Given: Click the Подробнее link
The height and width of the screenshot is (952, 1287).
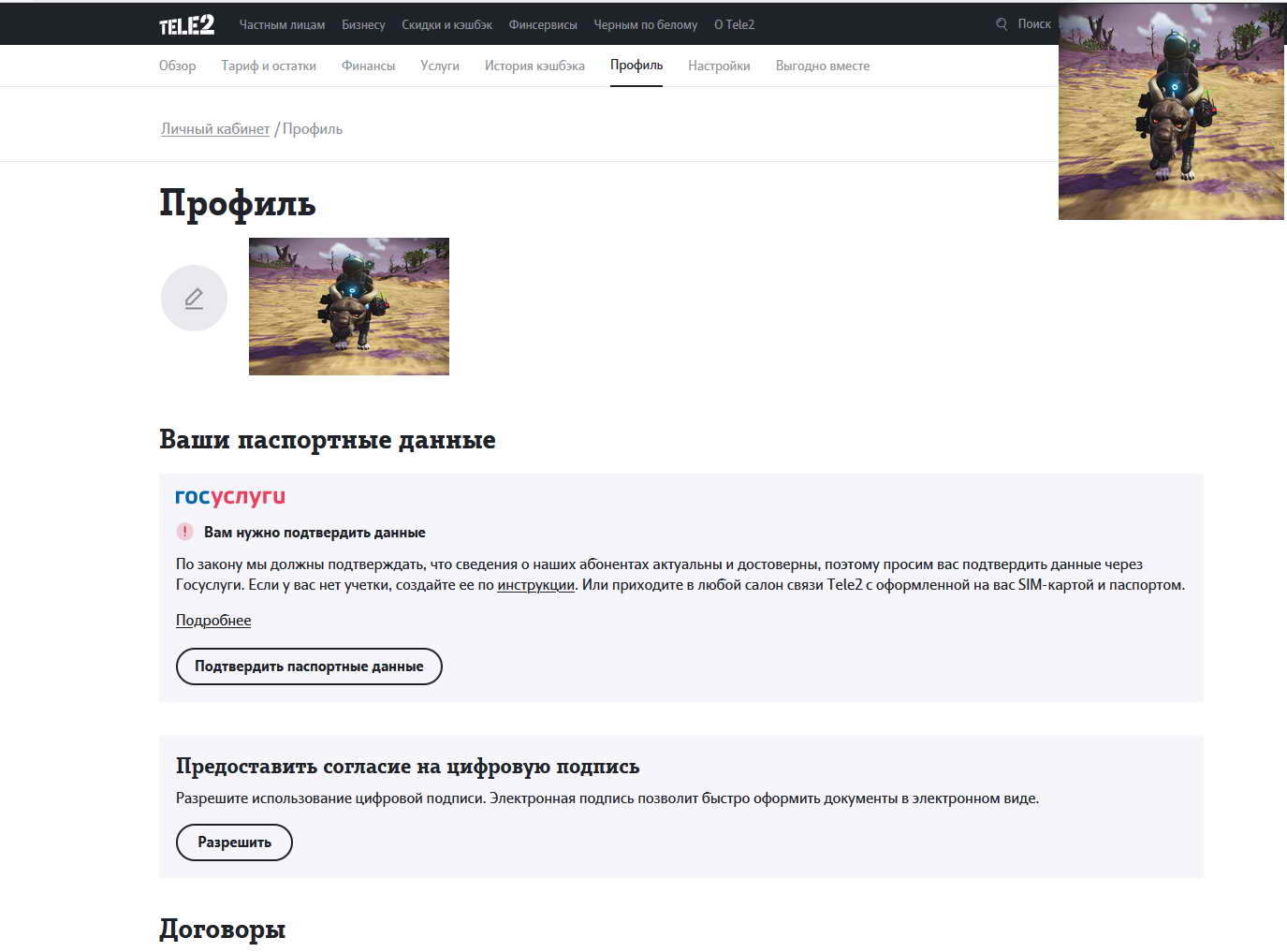Looking at the screenshot, I should [213, 621].
